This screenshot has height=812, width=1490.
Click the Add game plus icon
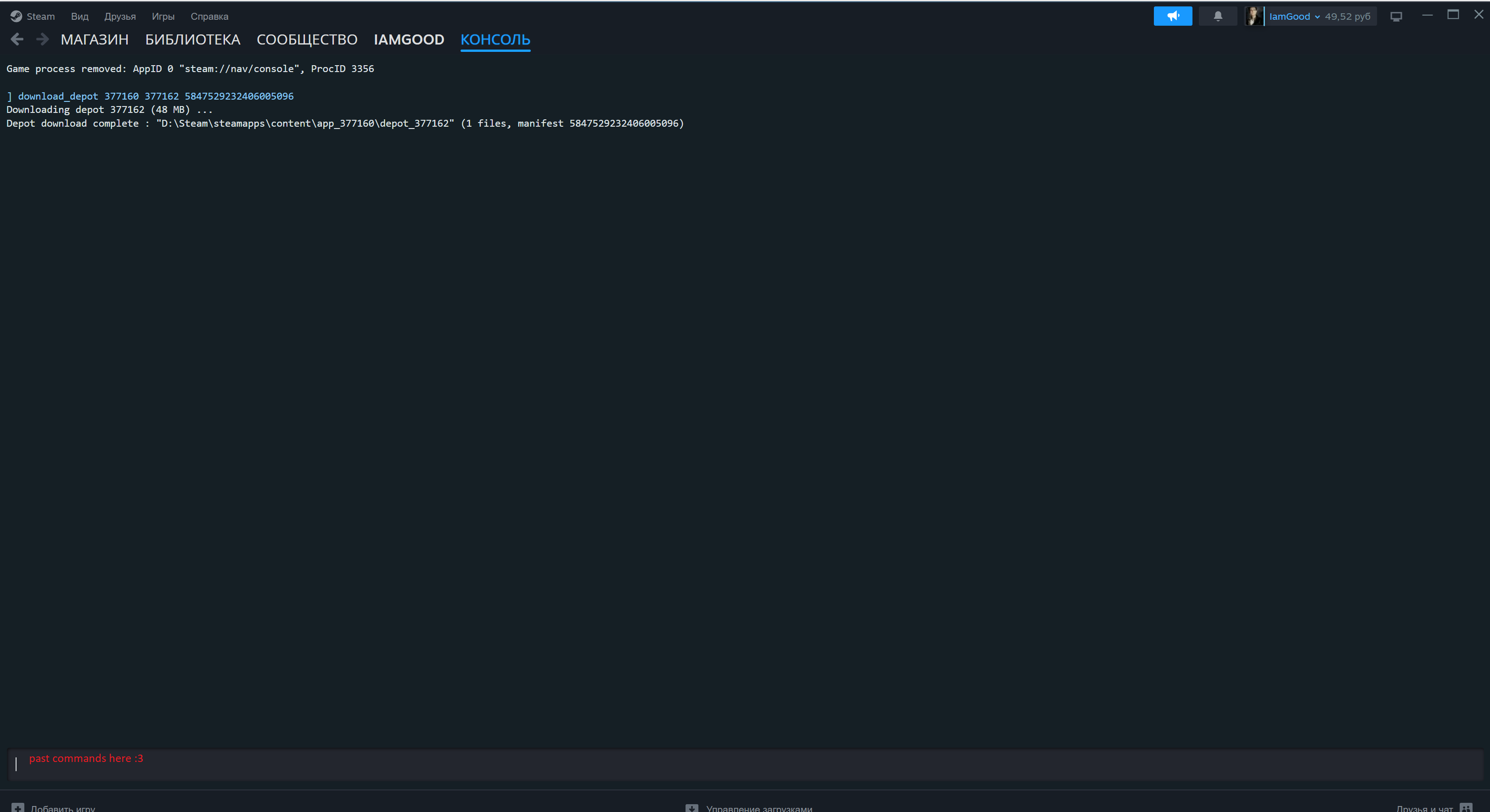18,807
